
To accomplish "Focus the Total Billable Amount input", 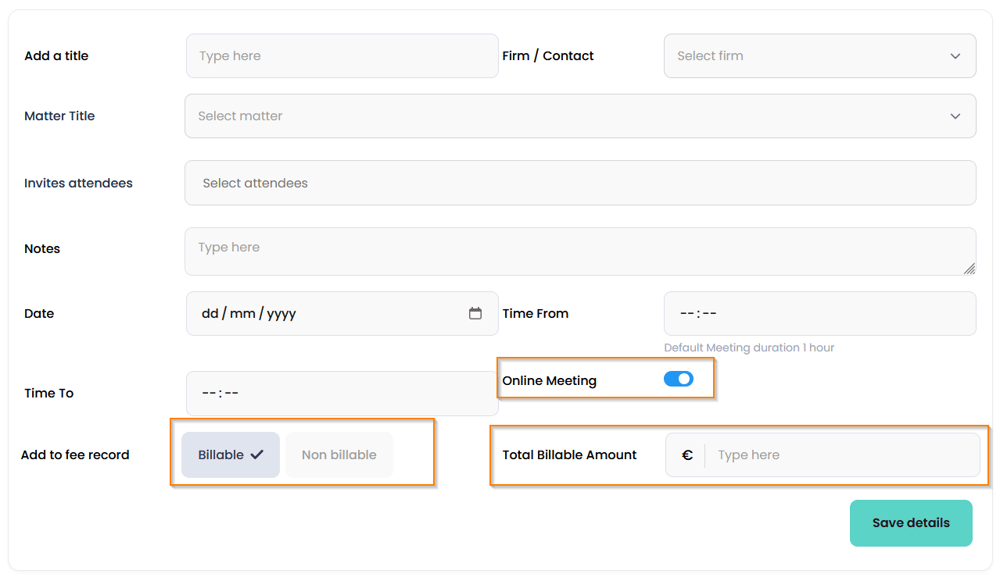I will [840, 455].
